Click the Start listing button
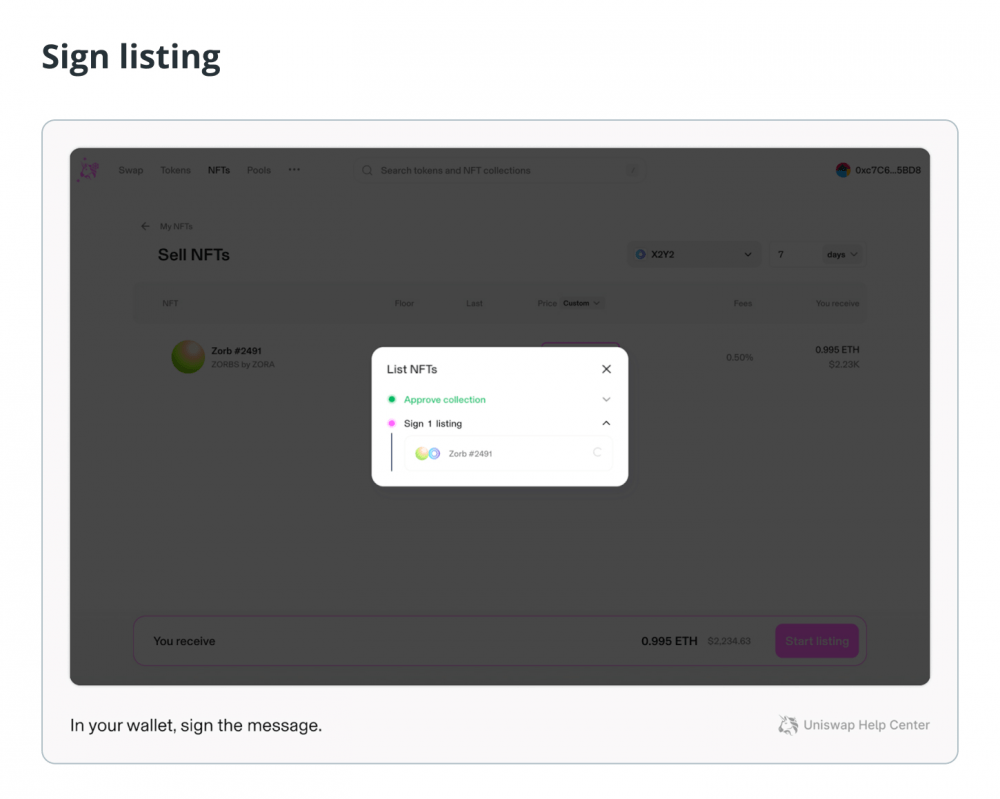This screenshot has height=799, width=1000. coord(817,641)
